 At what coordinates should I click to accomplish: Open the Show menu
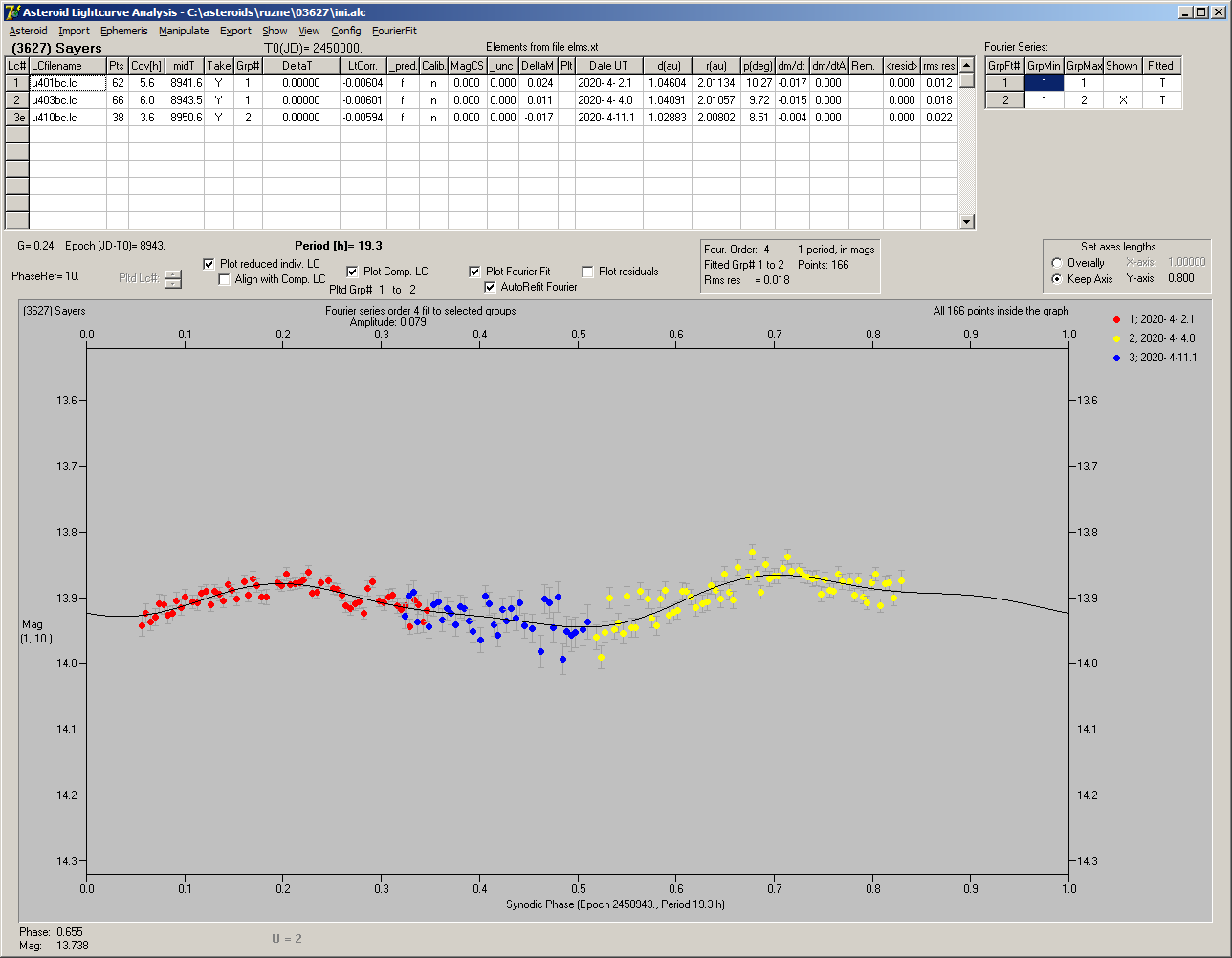click(x=275, y=31)
